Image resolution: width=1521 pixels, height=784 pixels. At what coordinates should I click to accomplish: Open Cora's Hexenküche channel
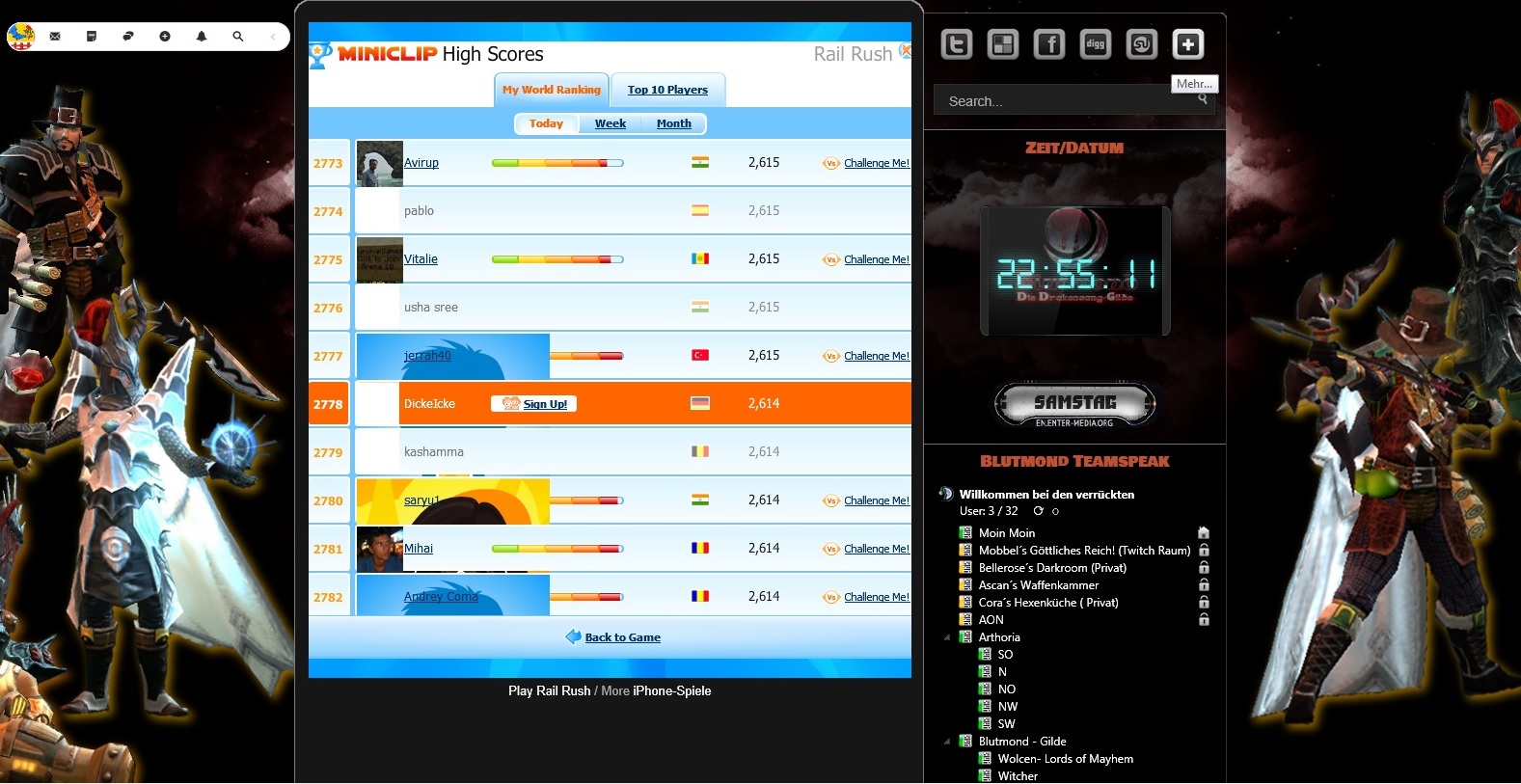1048,602
